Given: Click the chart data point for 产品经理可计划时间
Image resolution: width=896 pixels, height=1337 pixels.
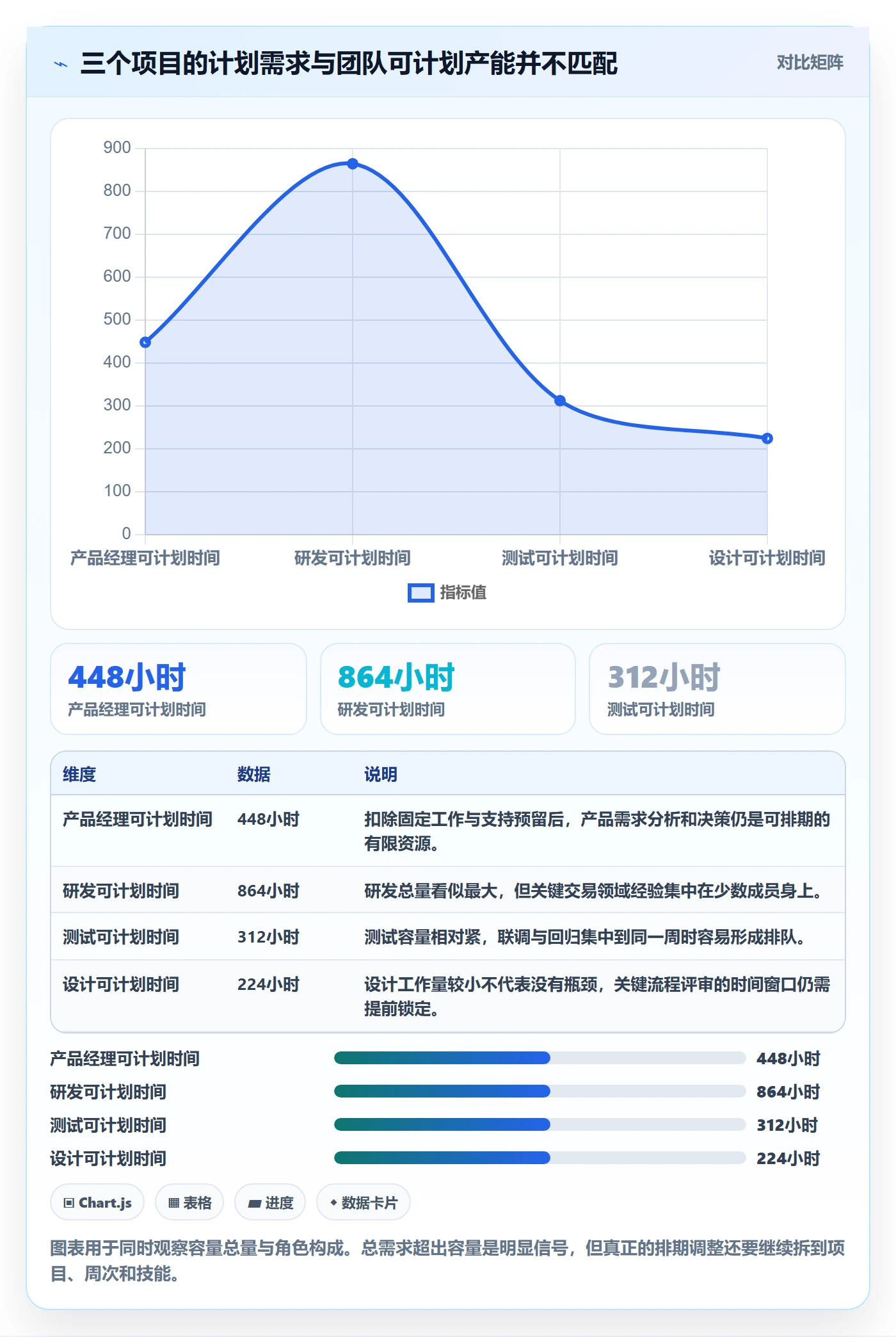Looking at the screenshot, I should 145,343.
